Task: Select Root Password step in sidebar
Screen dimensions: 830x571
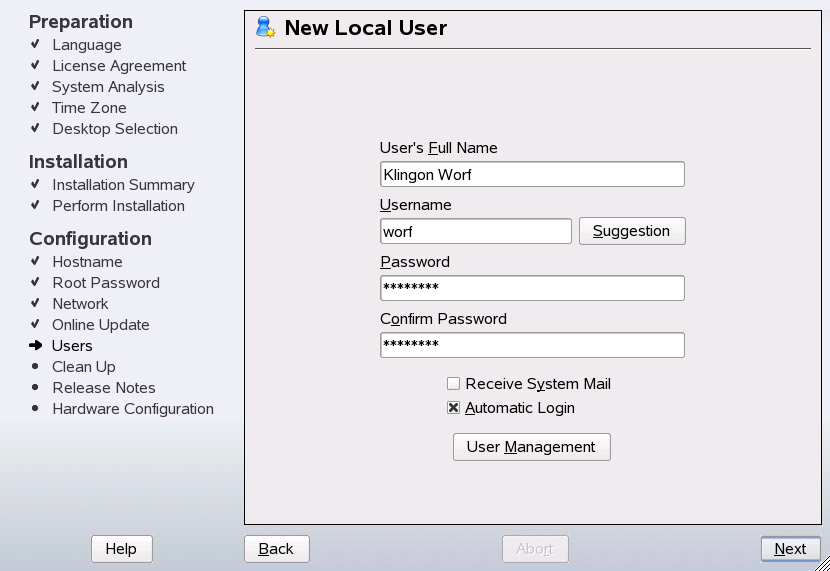Action: (106, 283)
